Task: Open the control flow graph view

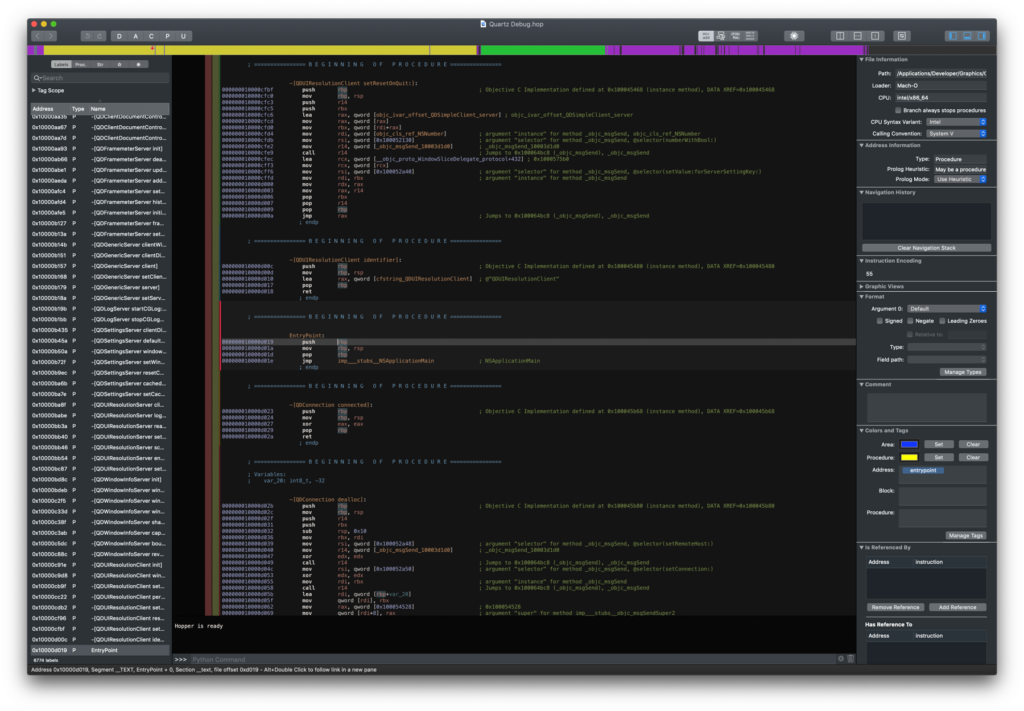Action: [x=722, y=36]
